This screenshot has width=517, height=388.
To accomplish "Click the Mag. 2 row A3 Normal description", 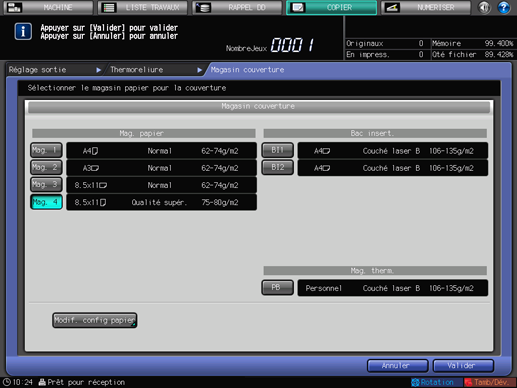I will (x=162, y=168).
